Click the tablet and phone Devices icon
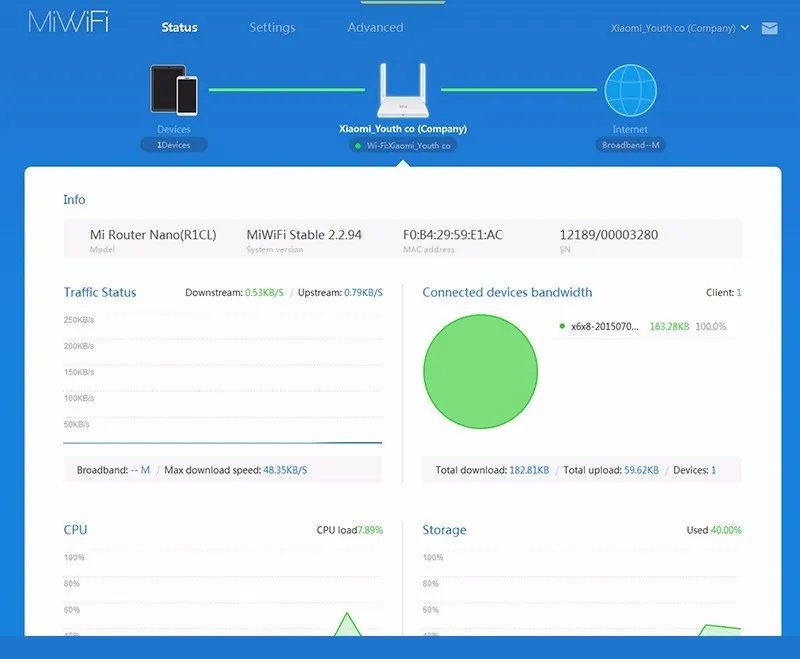Screen dimensions: 800x659 pos(174,90)
